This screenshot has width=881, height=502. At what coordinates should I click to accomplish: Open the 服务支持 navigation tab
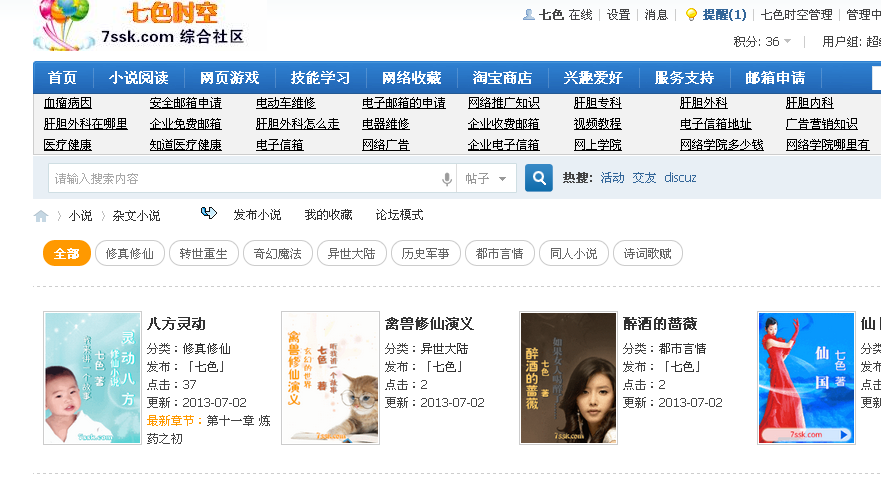(x=684, y=78)
